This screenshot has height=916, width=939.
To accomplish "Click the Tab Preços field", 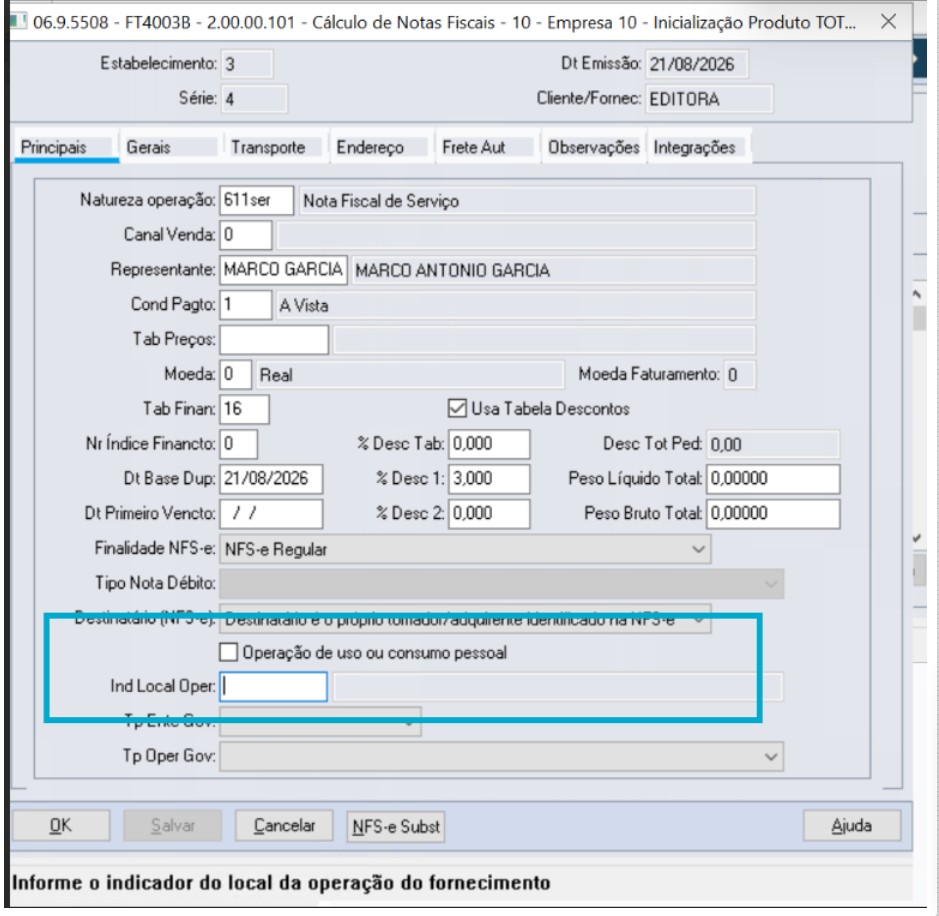I will point(274,339).
